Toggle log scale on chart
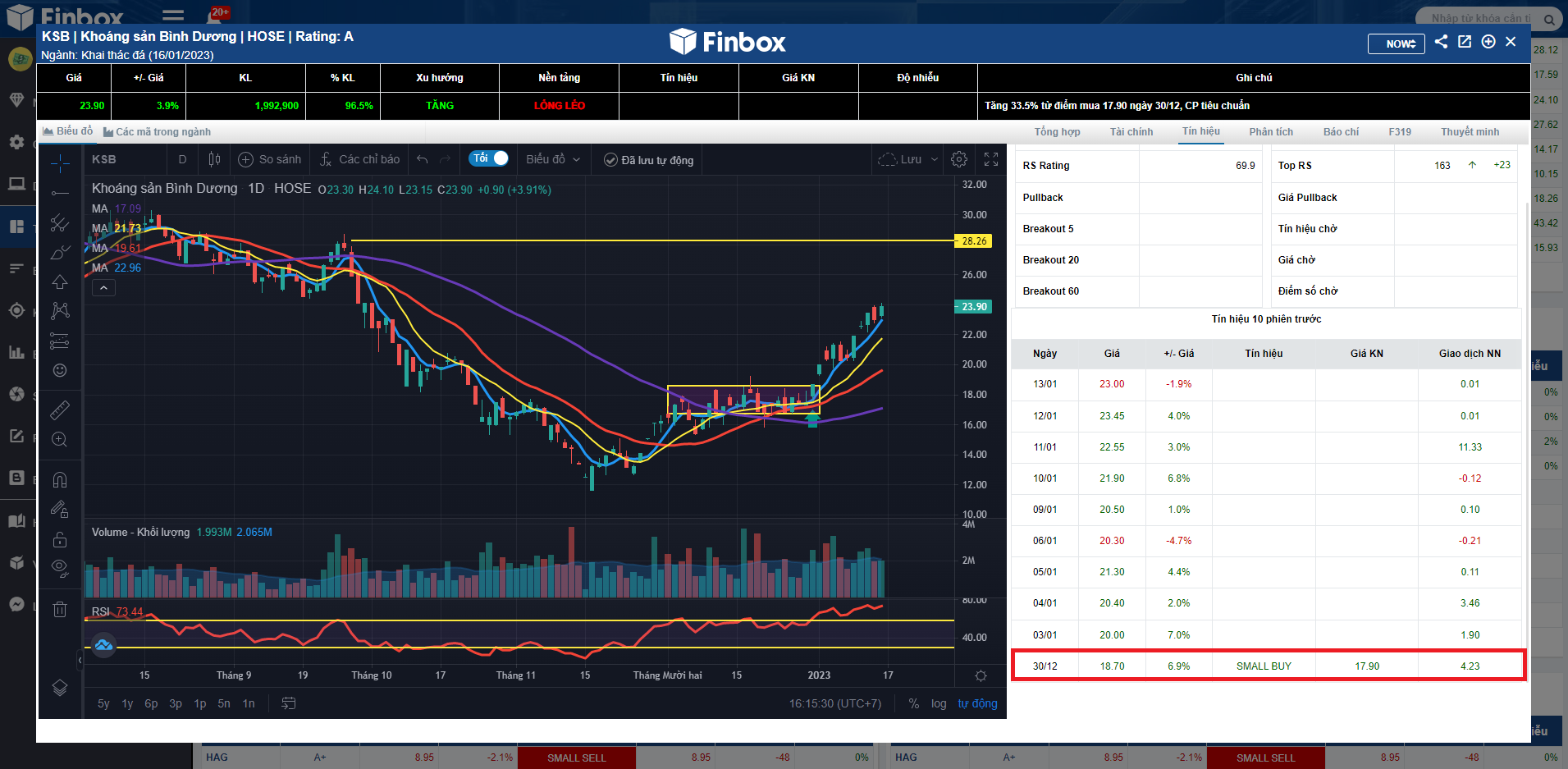This screenshot has height=769, width=1568. coord(939,703)
